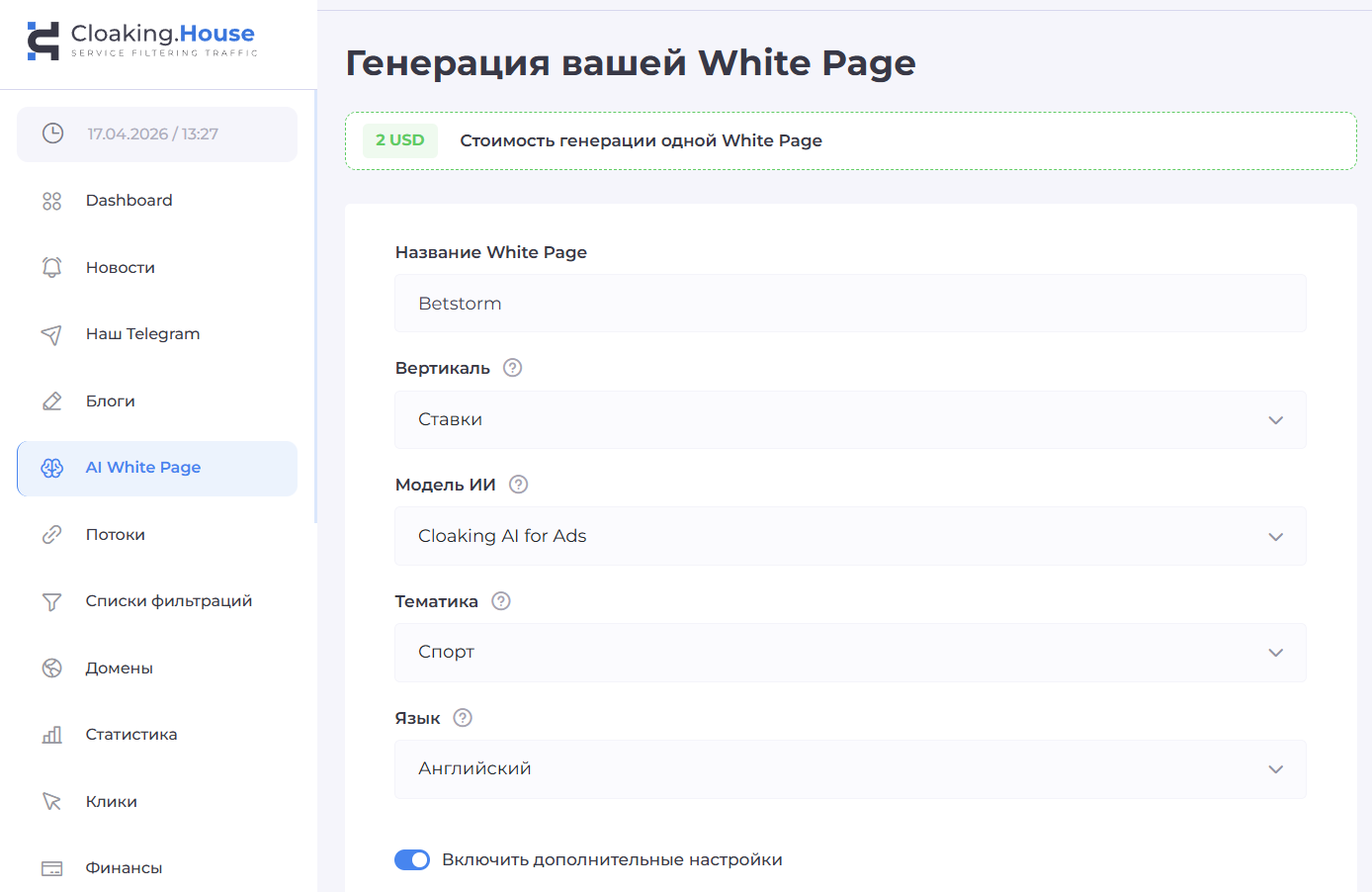1372x892 pixels.
Task: Open the Модель ИИ dropdown
Action: tap(850, 536)
